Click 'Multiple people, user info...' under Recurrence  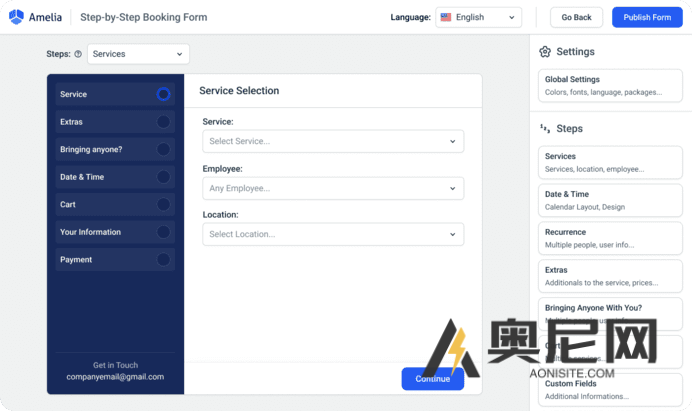[x=590, y=245]
